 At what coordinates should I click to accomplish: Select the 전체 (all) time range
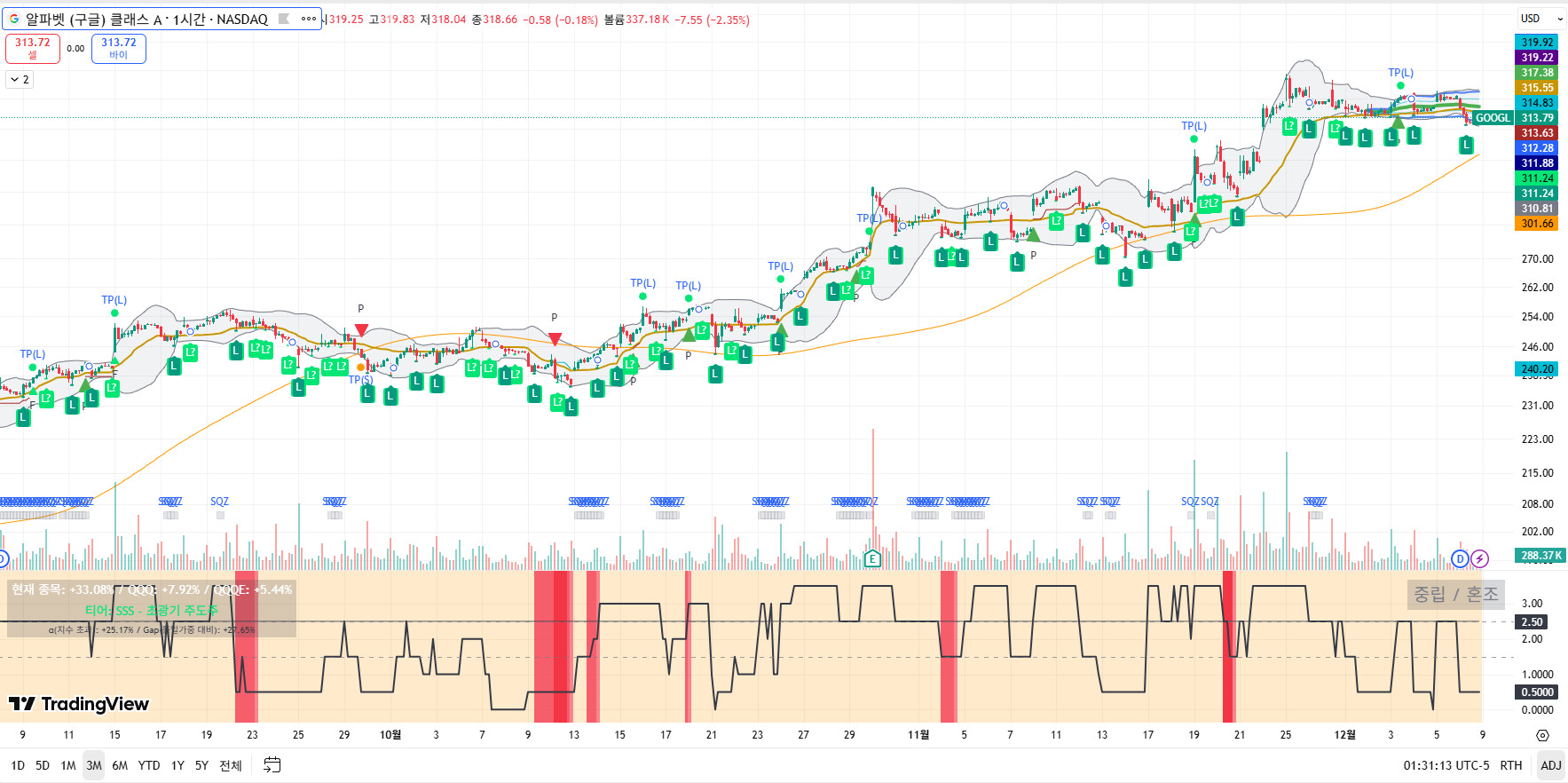231,765
